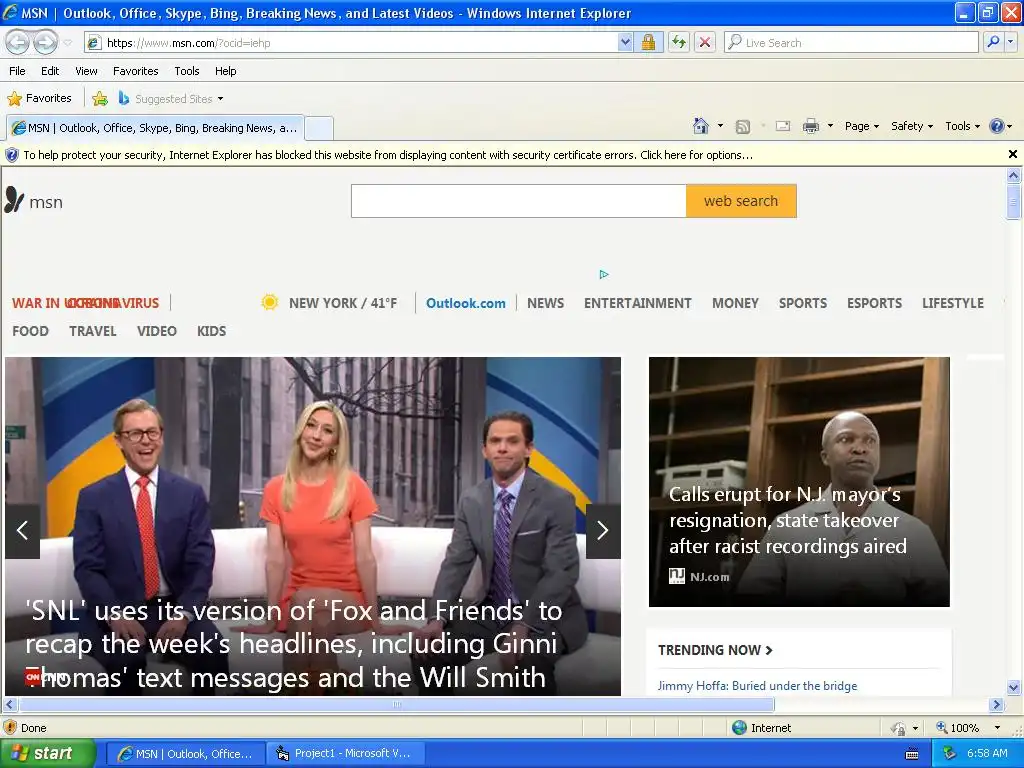Open the SPORTS navigation link
1024x768 pixels.
pos(803,303)
